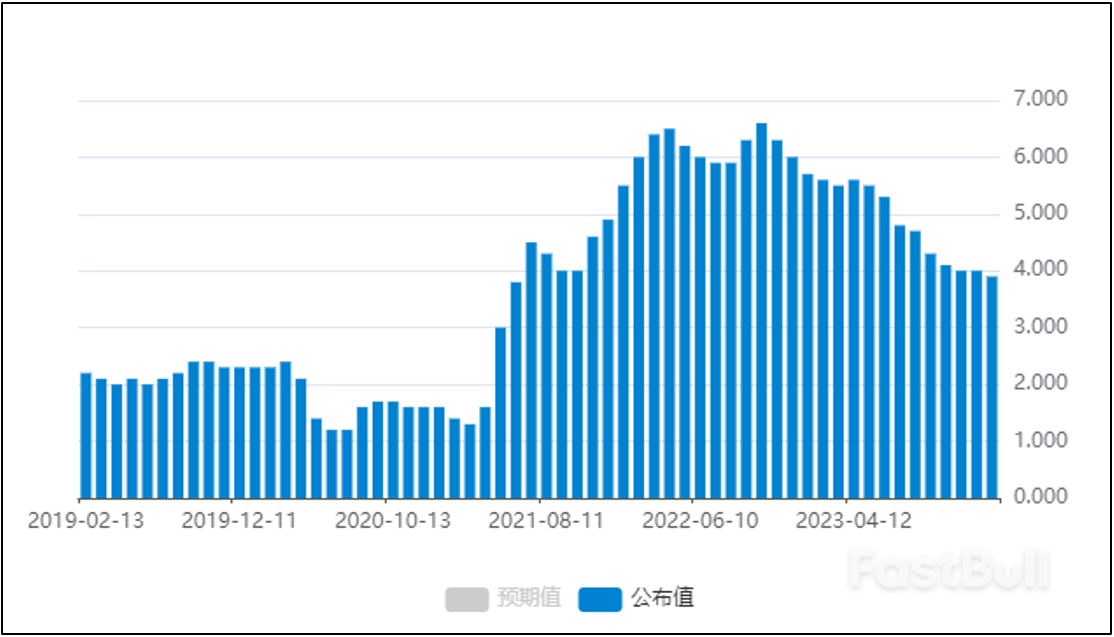Click the tallest bar near 6.6

pos(762,311)
